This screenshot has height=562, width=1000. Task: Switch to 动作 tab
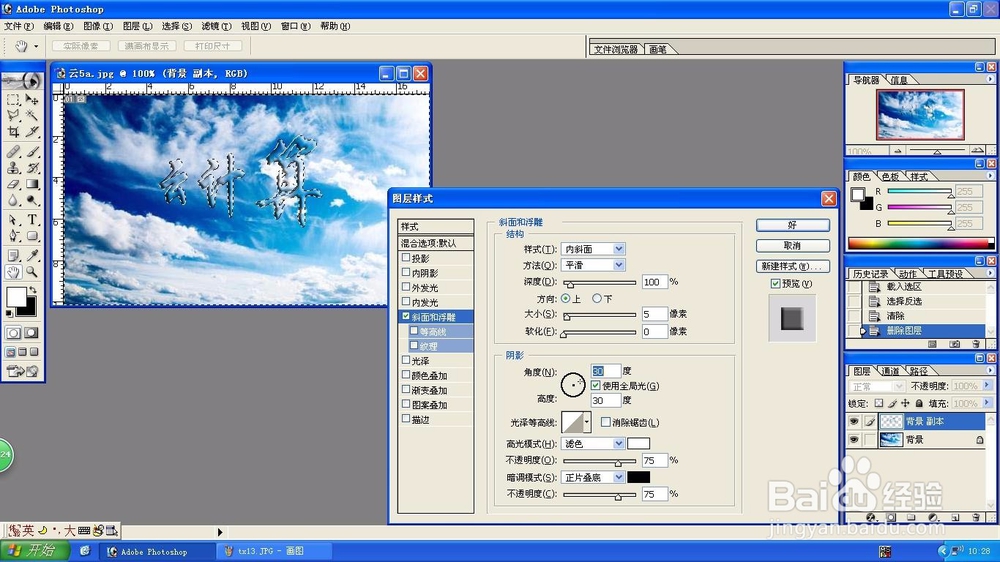pos(908,274)
